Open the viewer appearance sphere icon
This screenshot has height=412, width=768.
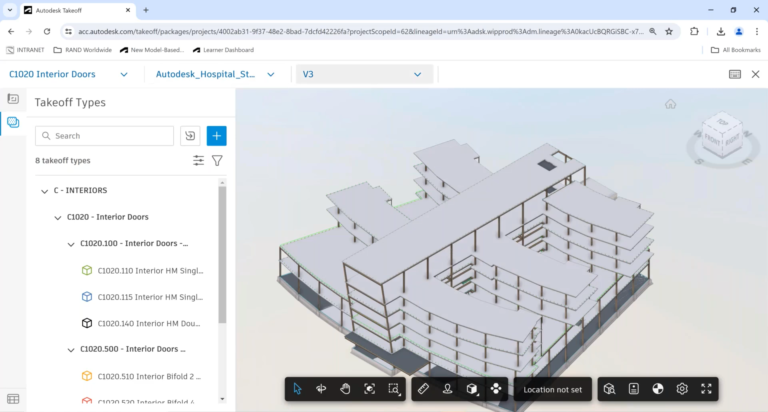point(658,389)
